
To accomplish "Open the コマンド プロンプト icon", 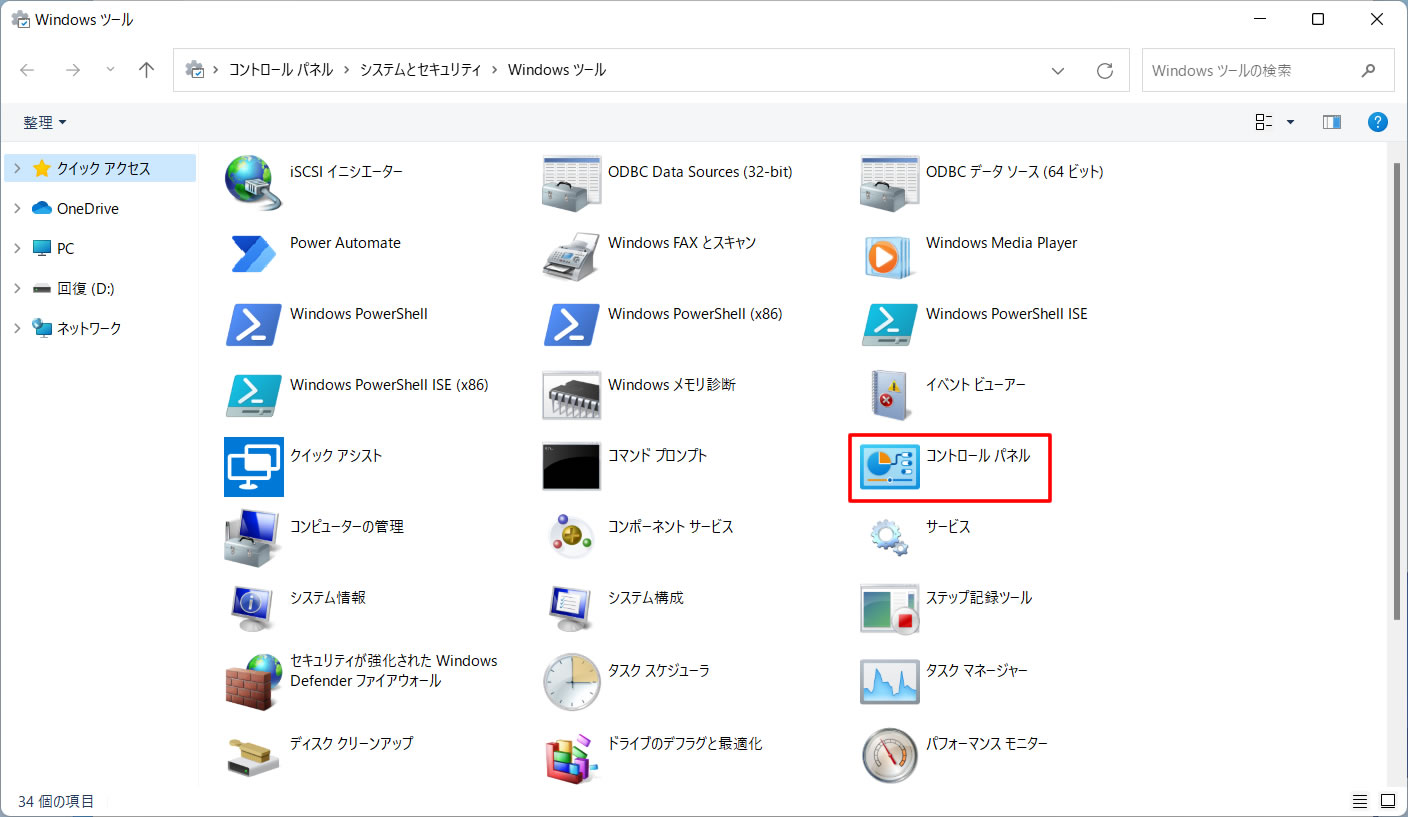I will [571, 467].
